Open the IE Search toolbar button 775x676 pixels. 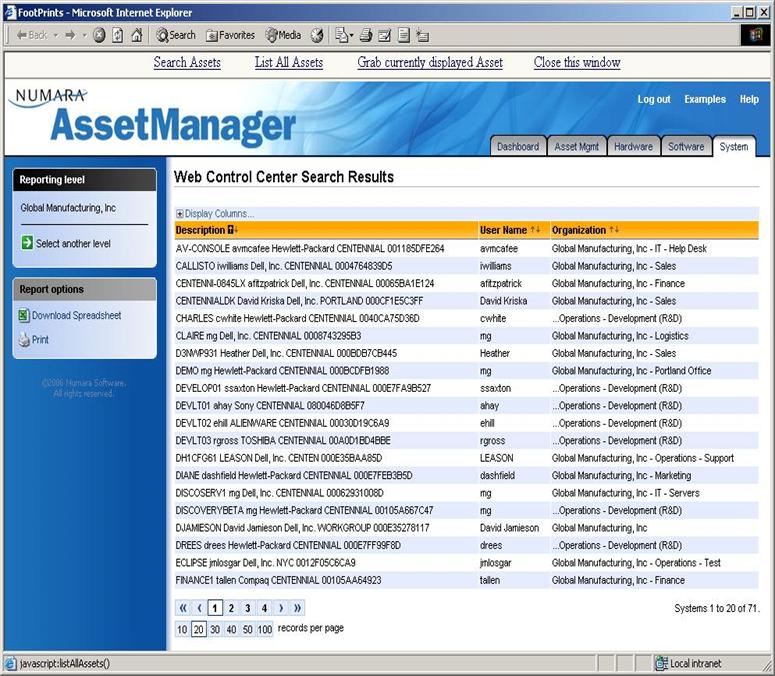176,35
